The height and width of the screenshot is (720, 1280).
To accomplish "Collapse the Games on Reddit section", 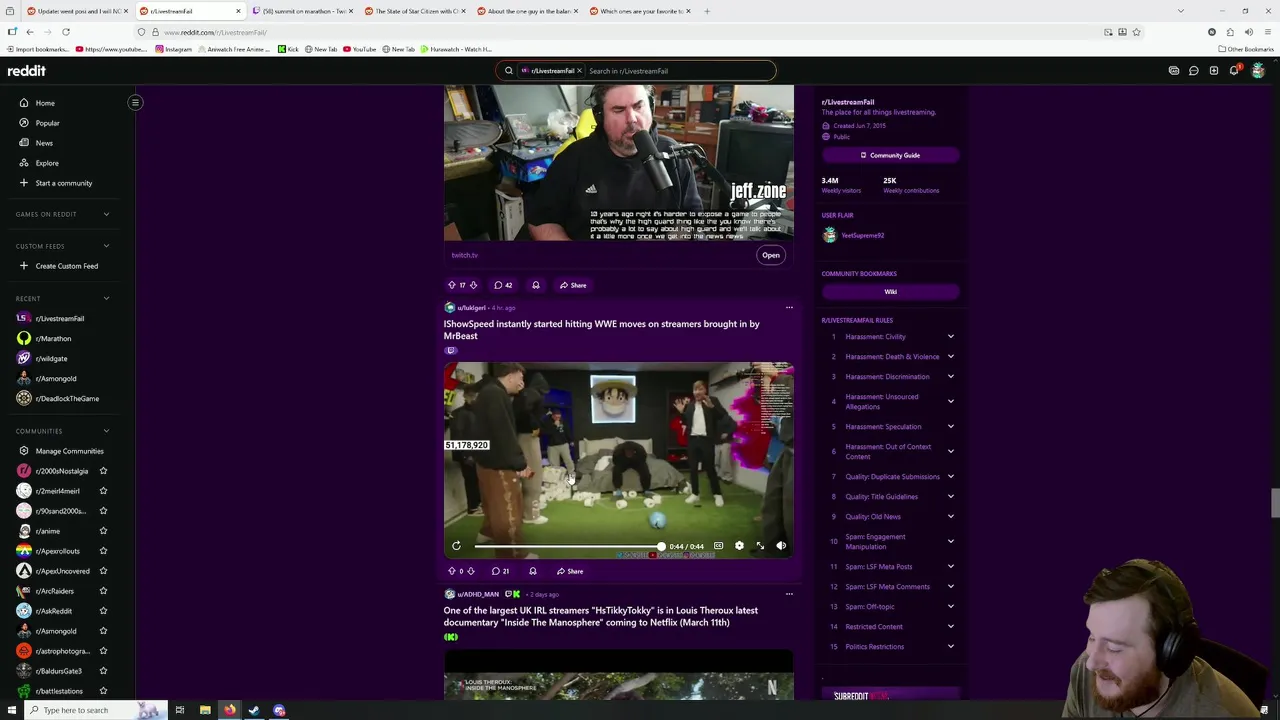I will pyautogui.click(x=106, y=214).
